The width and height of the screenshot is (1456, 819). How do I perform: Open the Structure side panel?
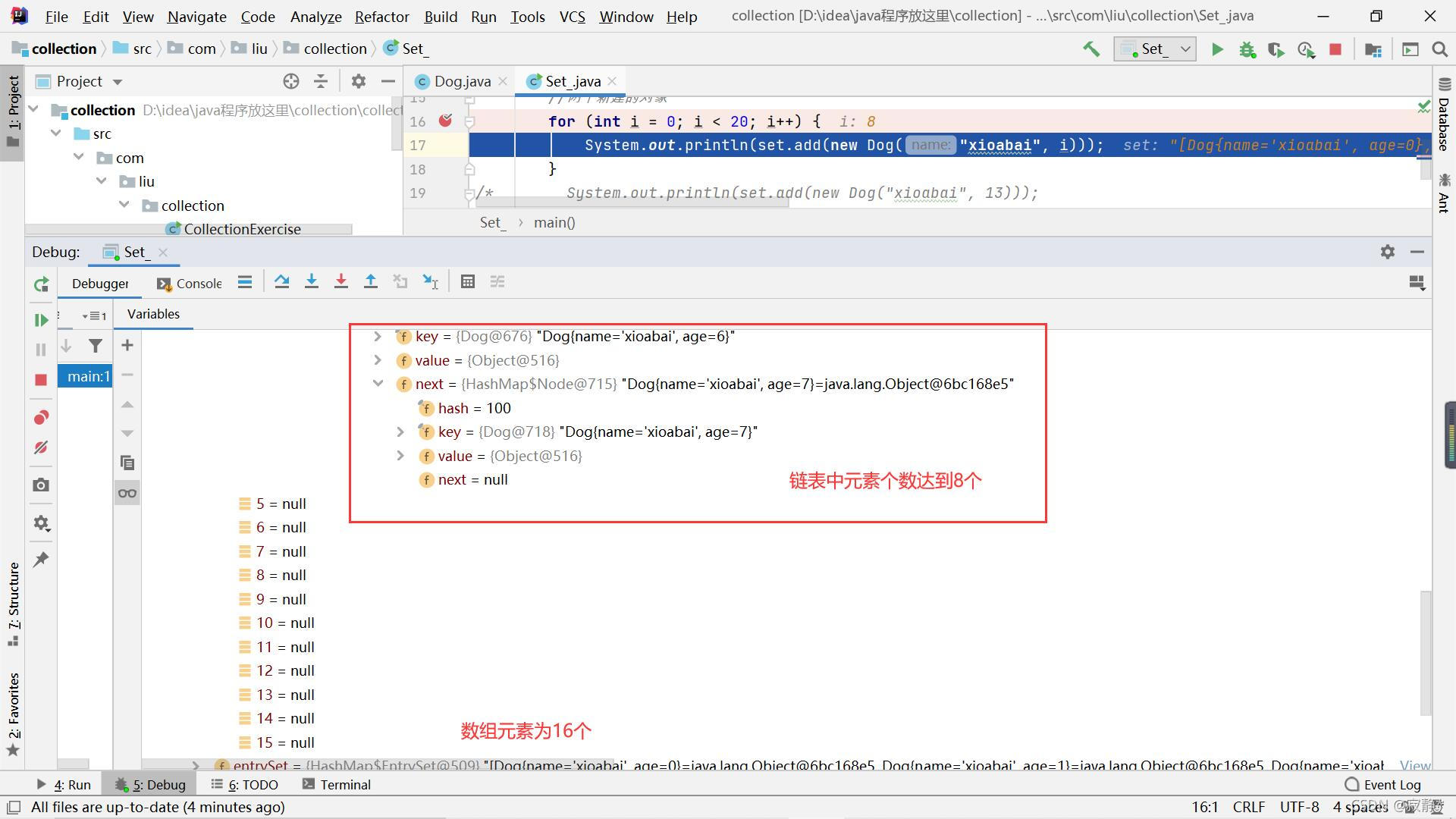(14, 604)
